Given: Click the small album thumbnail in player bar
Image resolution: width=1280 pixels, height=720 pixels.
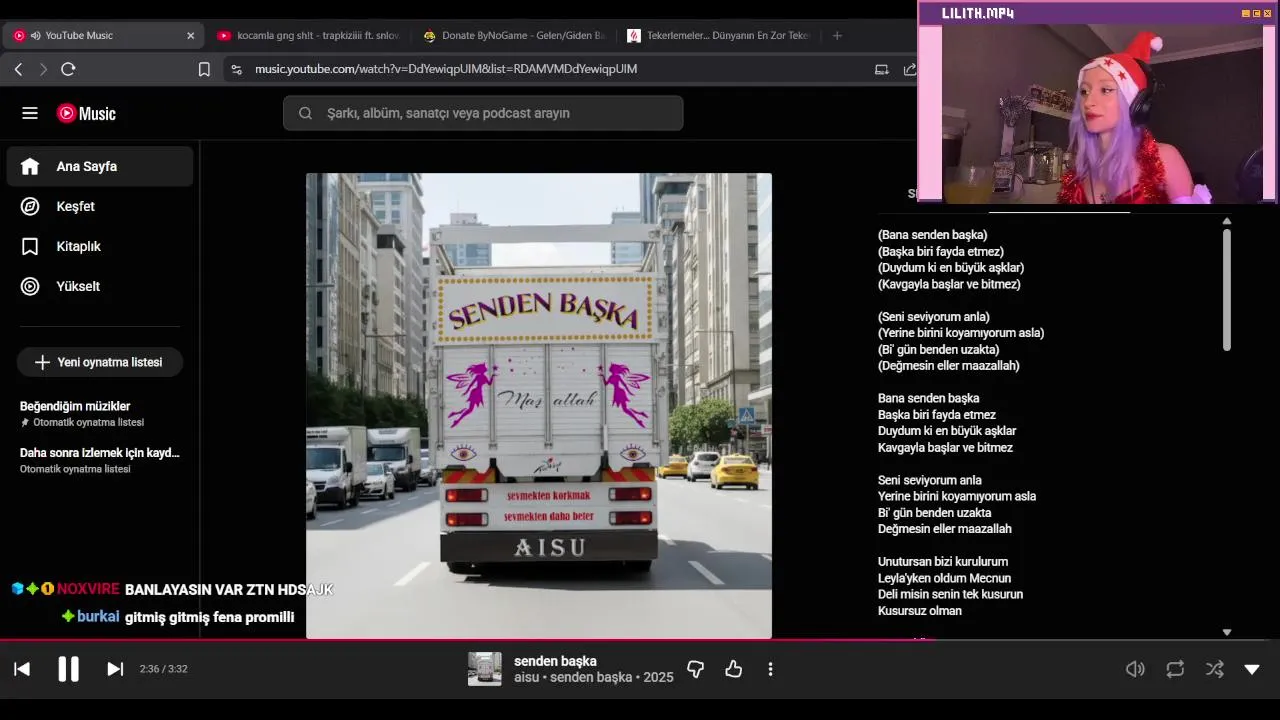Looking at the screenshot, I should click(485, 669).
